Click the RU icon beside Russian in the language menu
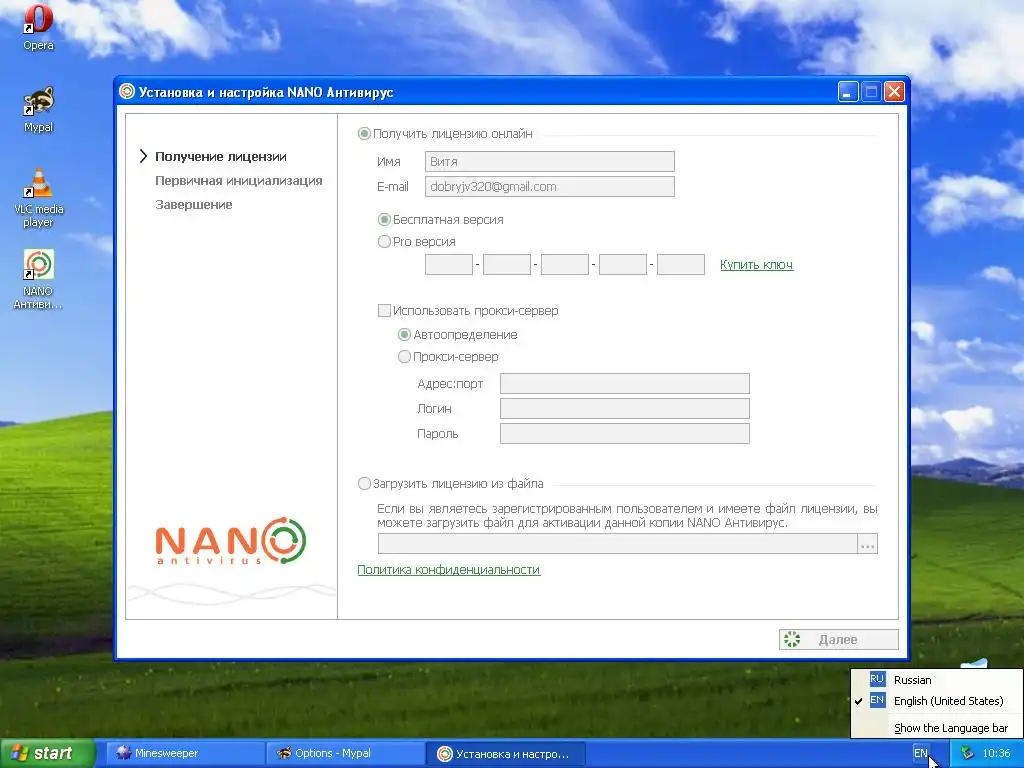The height and width of the screenshot is (768, 1024). [x=877, y=679]
